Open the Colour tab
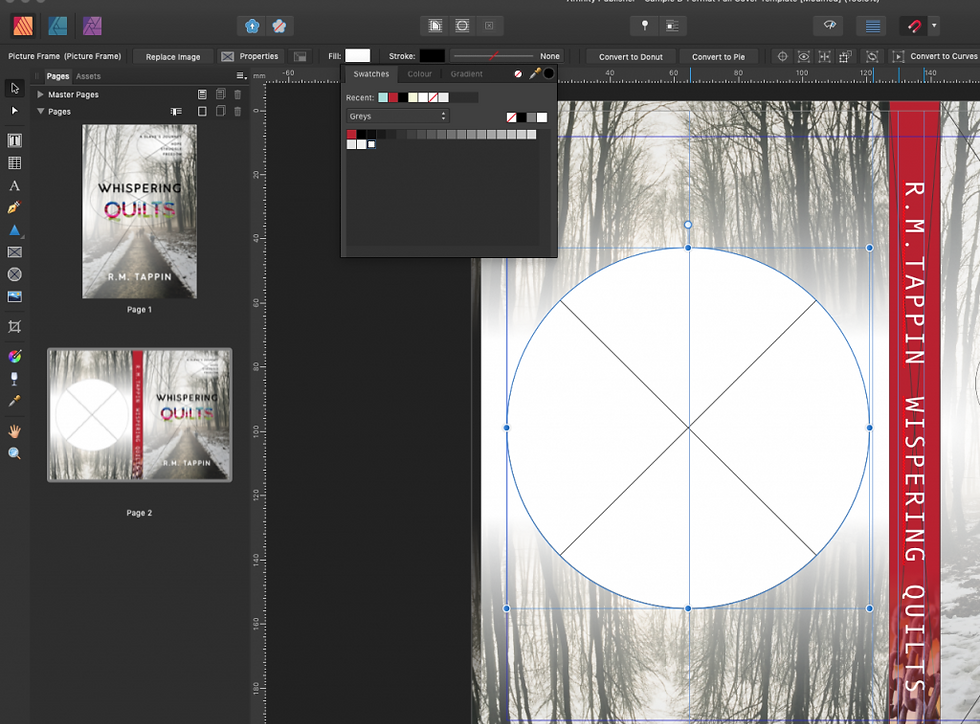980x724 pixels. (419, 74)
